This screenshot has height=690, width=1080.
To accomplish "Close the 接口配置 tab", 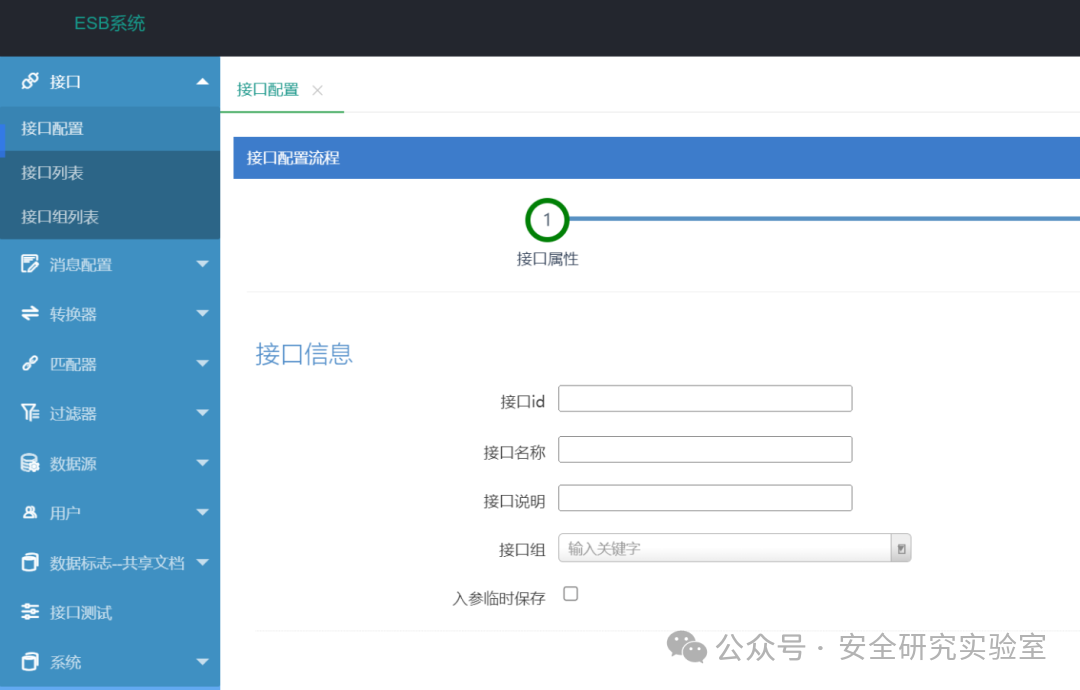I will [x=318, y=90].
